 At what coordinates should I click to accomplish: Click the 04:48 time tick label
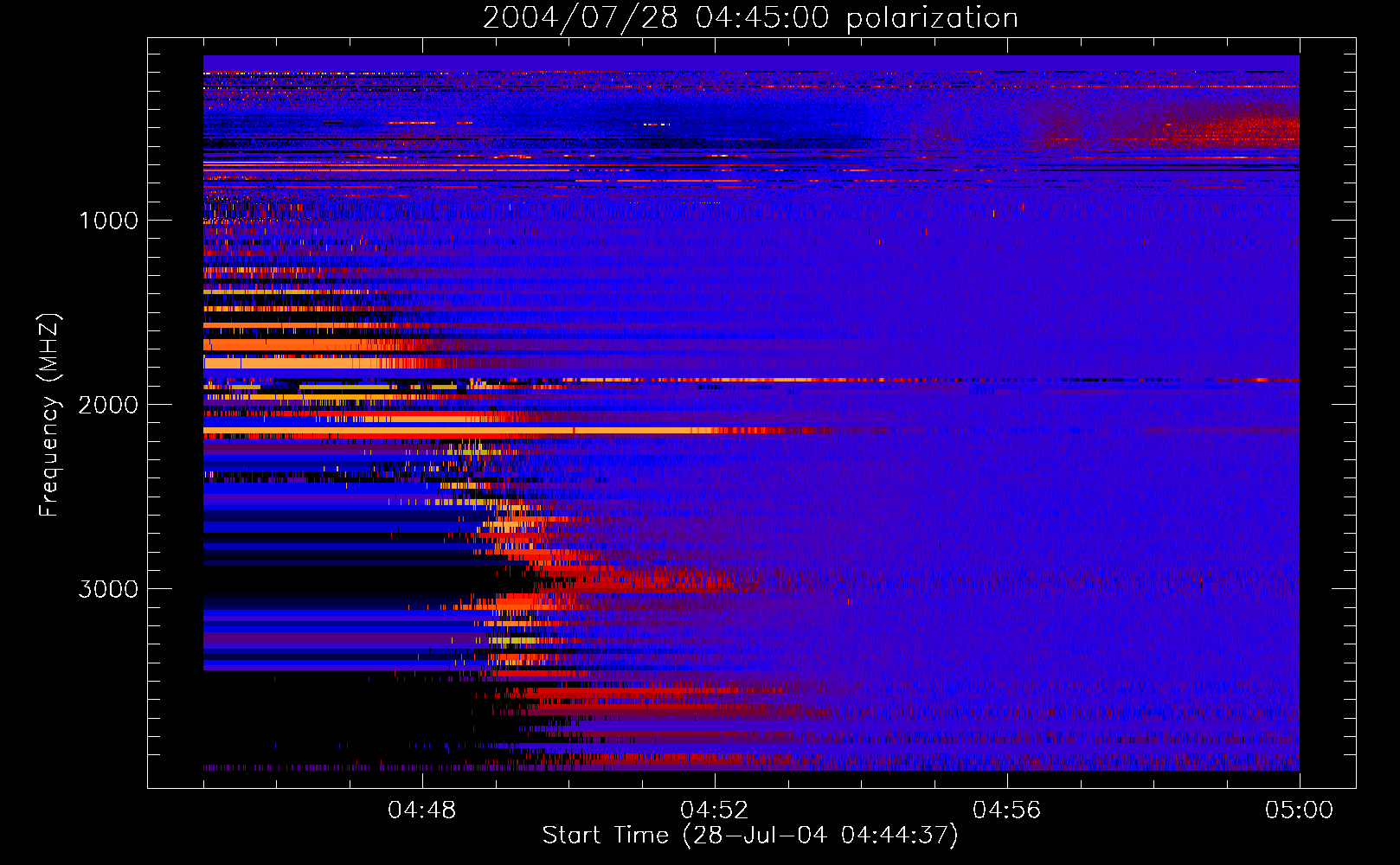pyautogui.click(x=422, y=811)
